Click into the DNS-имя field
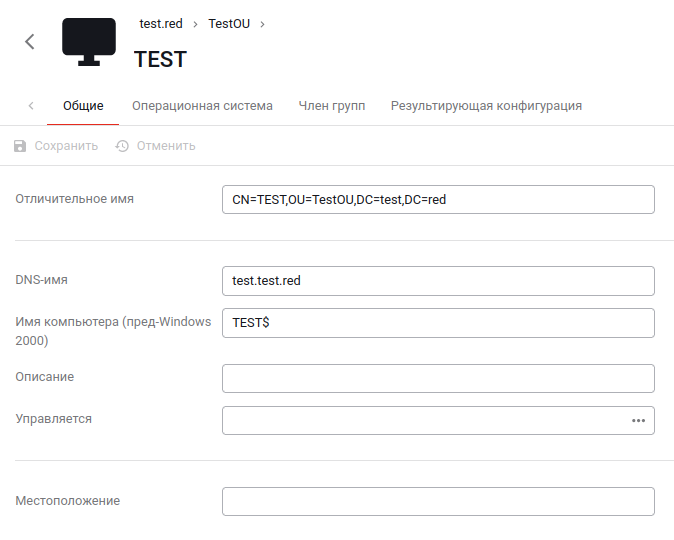 click(438, 281)
